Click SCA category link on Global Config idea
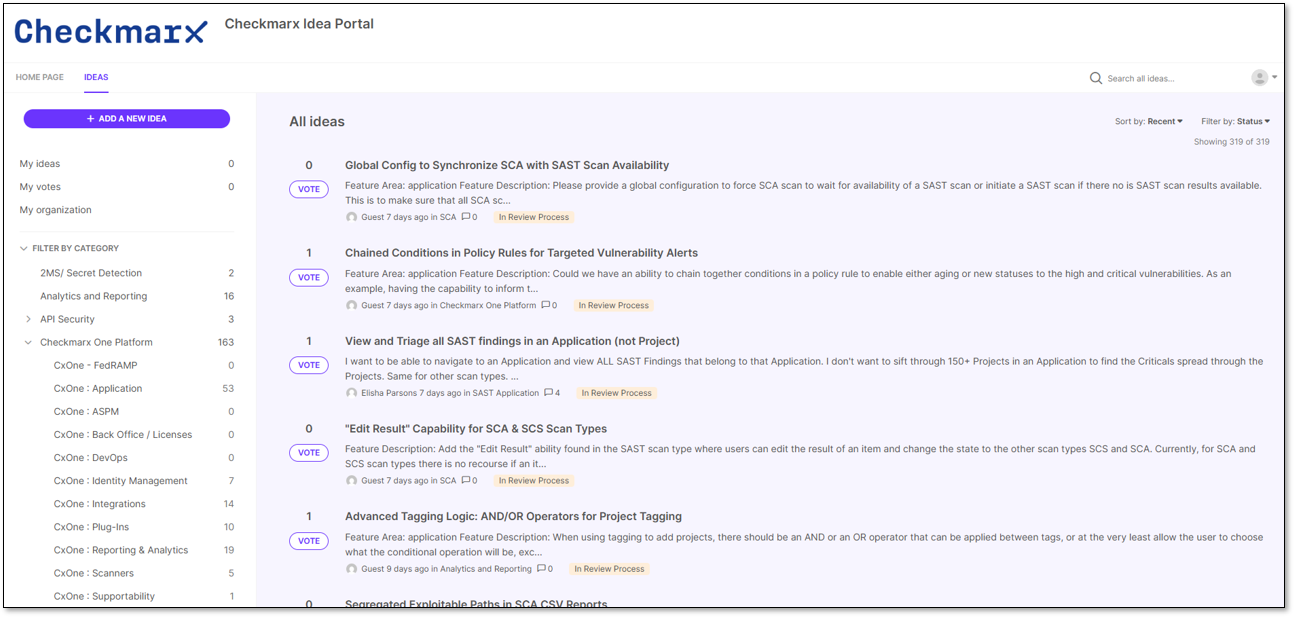This screenshot has width=1294, height=617. [448, 217]
